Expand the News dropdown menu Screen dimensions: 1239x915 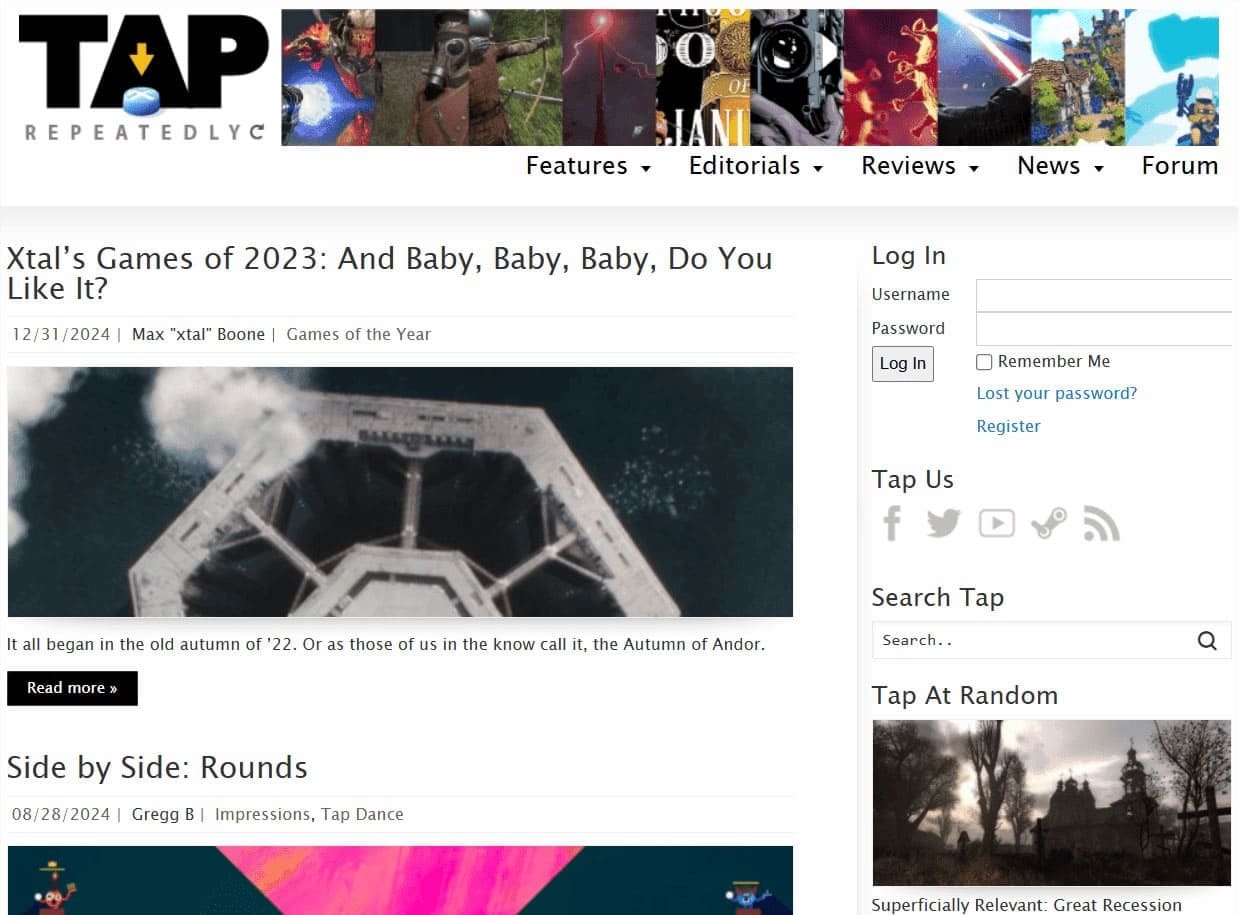pos(1060,166)
